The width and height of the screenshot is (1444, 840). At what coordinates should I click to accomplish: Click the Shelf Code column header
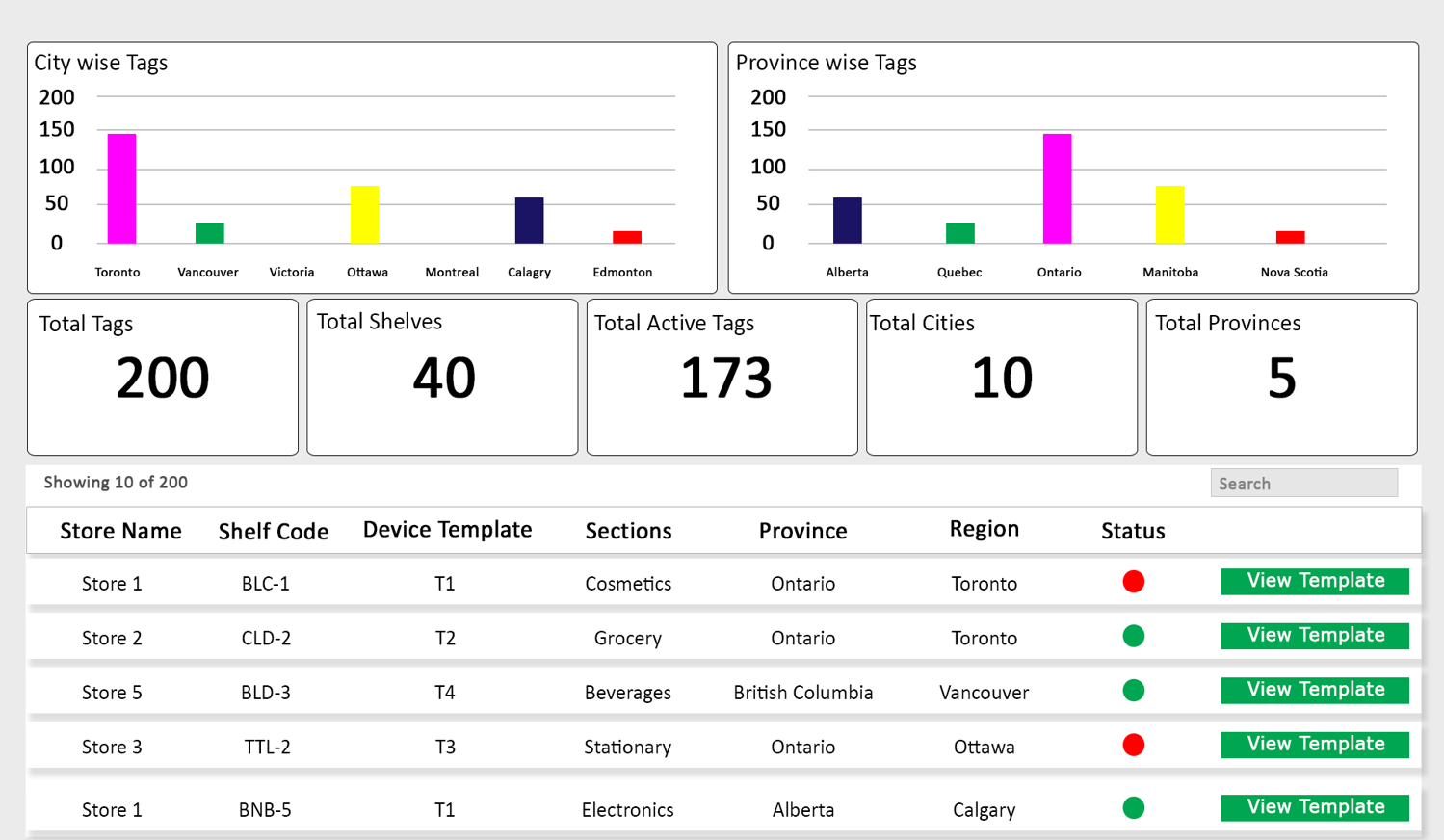pyautogui.click(x=273, y=532)
